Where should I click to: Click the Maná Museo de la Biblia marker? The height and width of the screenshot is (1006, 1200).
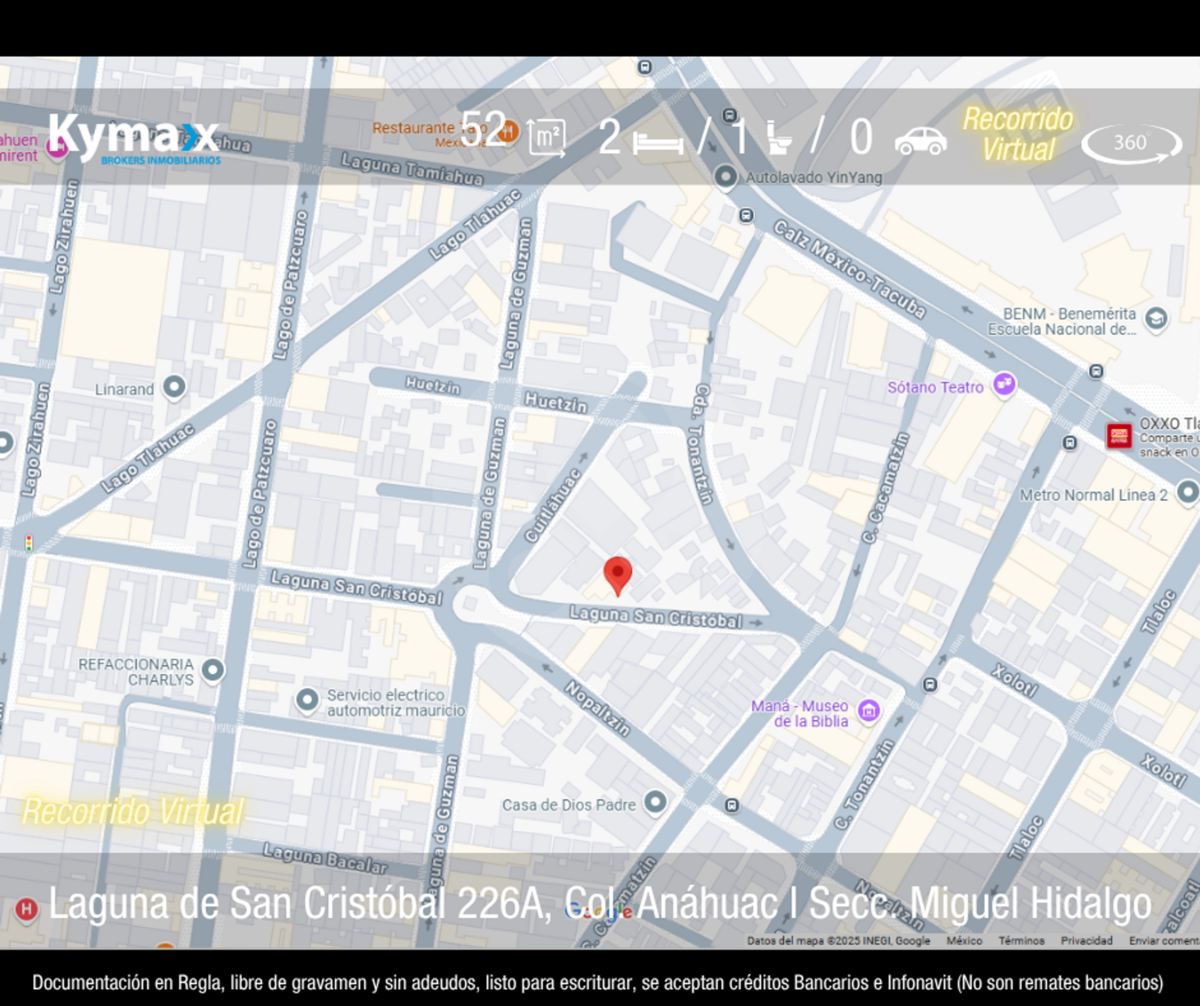[869, 711]
